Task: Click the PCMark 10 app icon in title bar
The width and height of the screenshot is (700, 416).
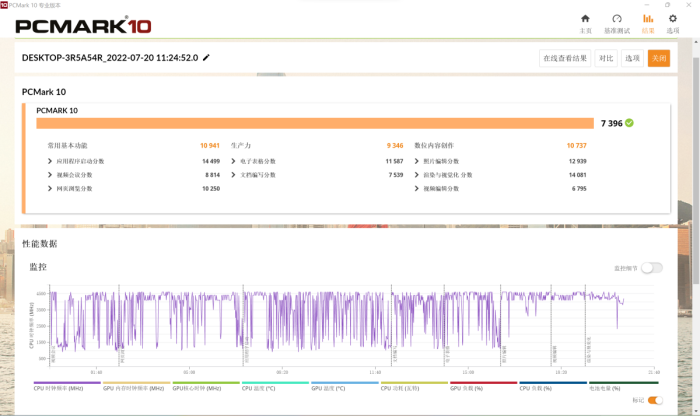Action: pos(4,5)
